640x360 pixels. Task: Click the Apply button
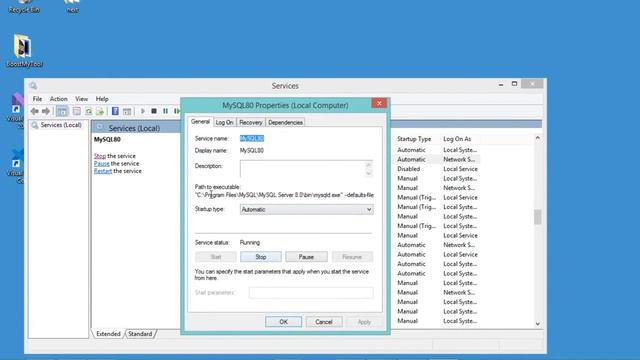click(364, 322)
